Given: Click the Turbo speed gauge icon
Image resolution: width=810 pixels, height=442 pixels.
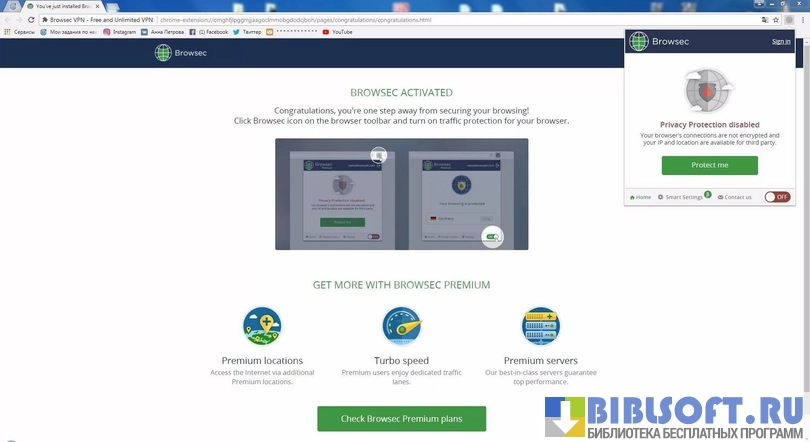Looking at the screenshot, I should coord(401,326).
